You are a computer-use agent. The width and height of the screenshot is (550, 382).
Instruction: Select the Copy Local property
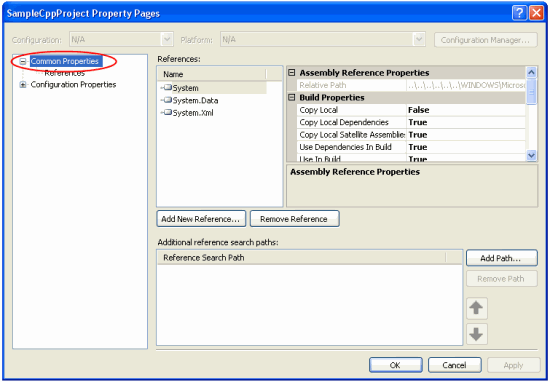[351, 110]
